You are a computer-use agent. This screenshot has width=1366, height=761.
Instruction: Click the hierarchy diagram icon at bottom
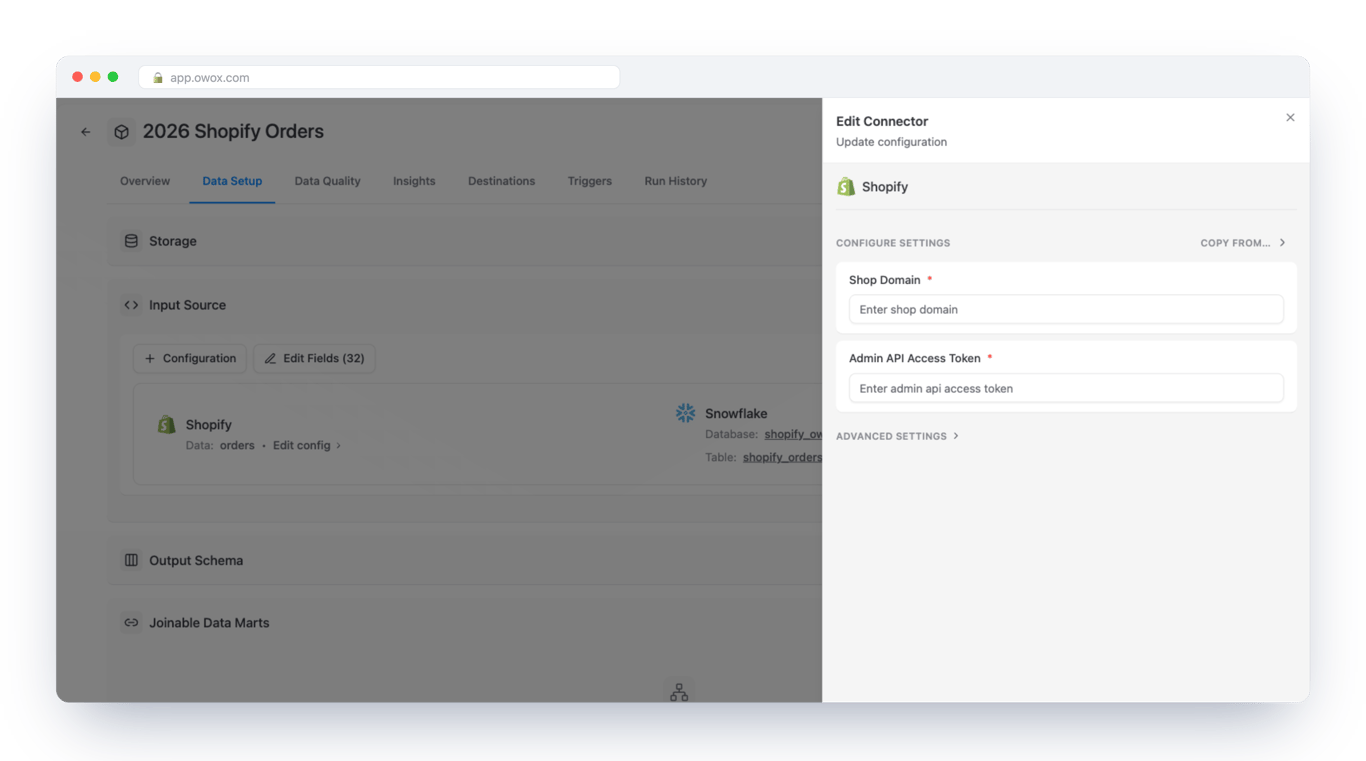(679, 692)
